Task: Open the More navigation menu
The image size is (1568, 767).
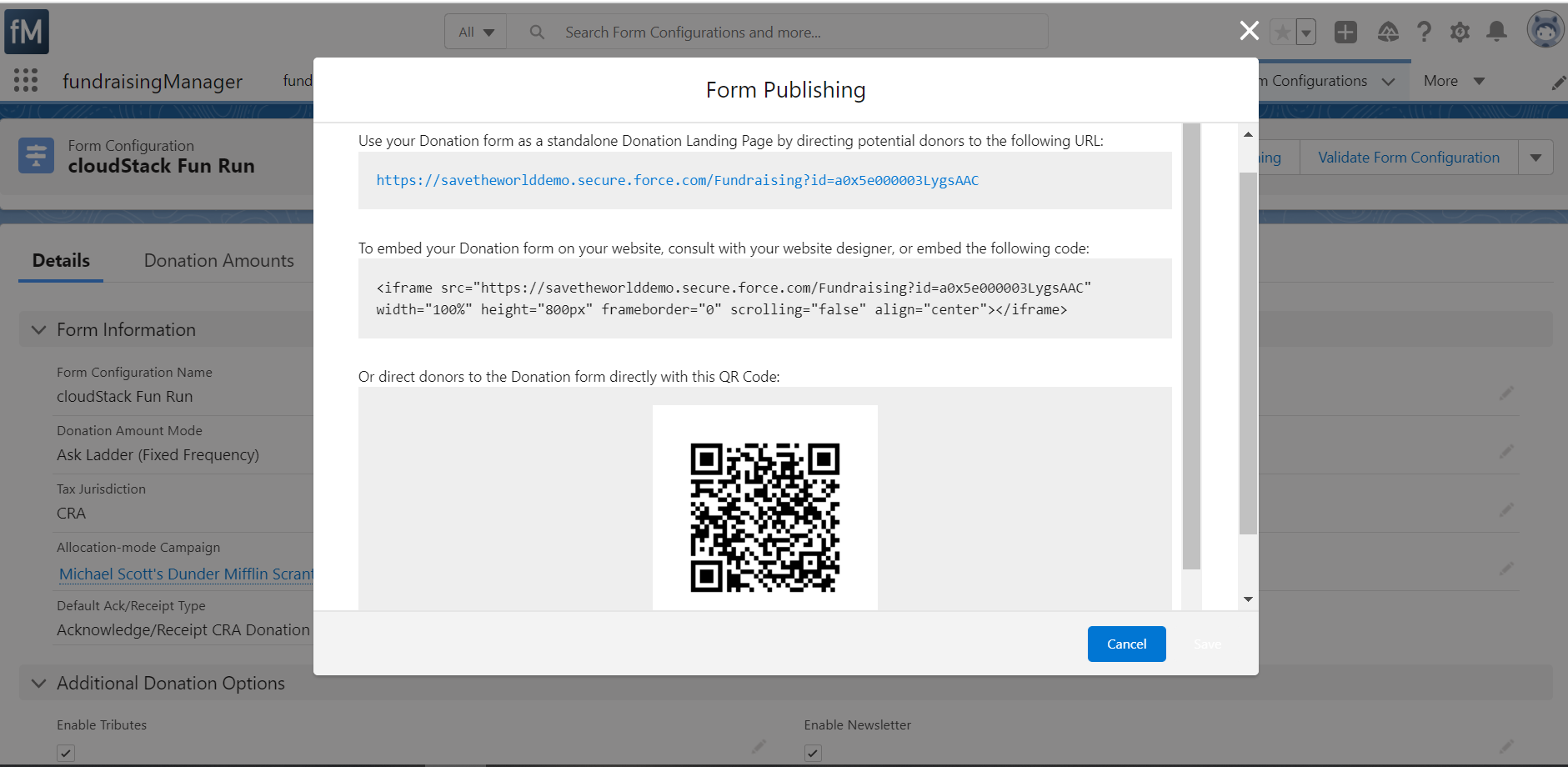Action: coord(1454,81)
